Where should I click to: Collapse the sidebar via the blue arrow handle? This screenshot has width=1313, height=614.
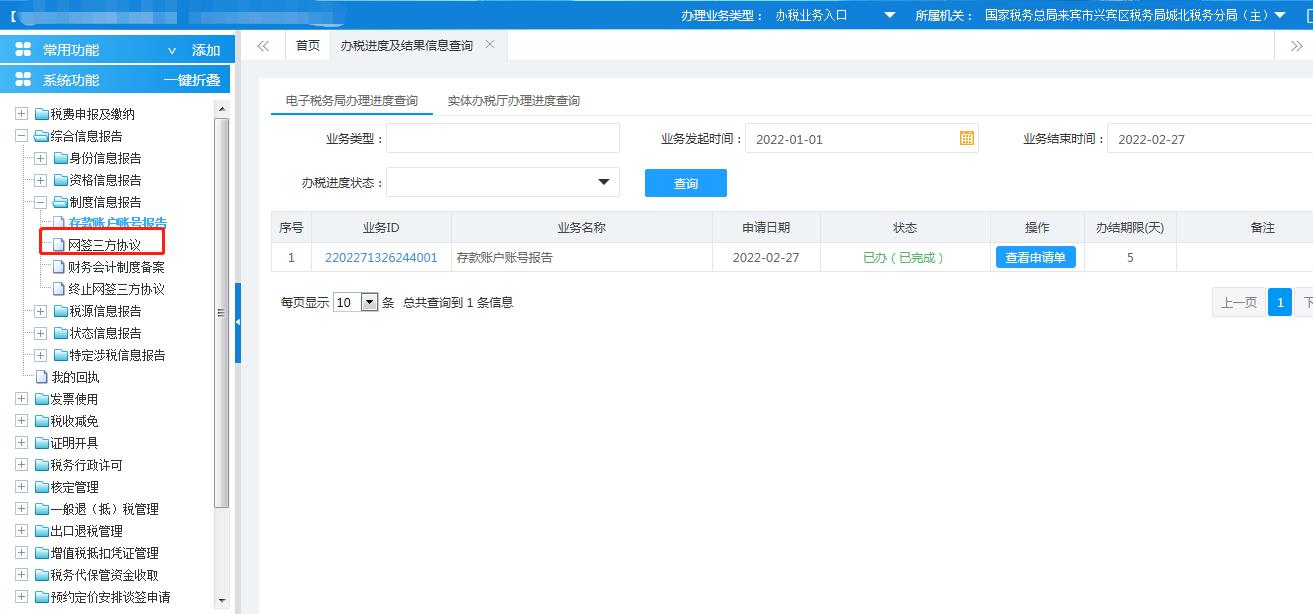[236, 323]
